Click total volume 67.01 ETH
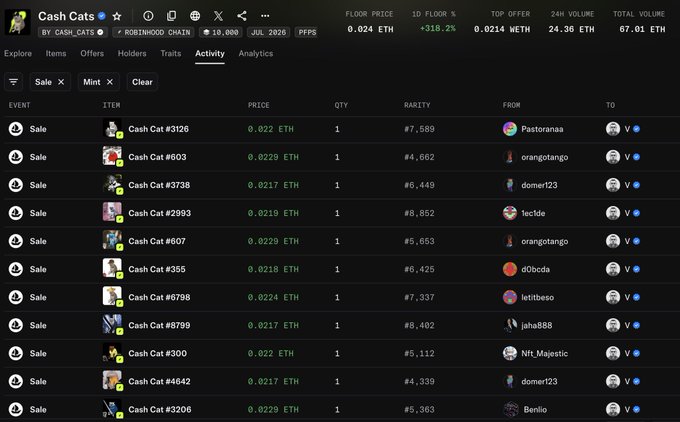The image size is (680, 422). [x=642, y=29]
